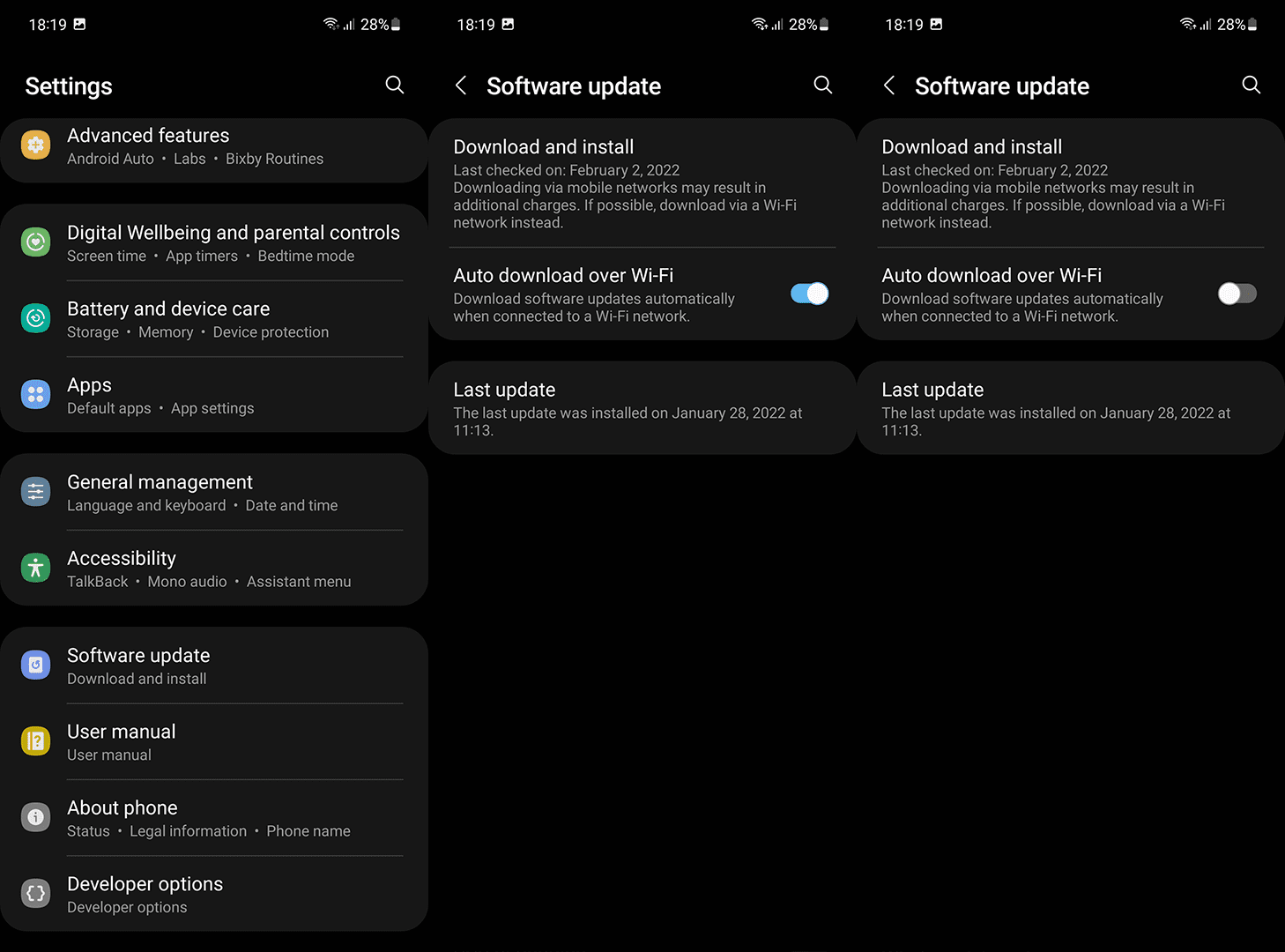This screenshot has height=952, width=1285.
Task: Tap the Developer options braces icon
Action: (x=36, y=894)
